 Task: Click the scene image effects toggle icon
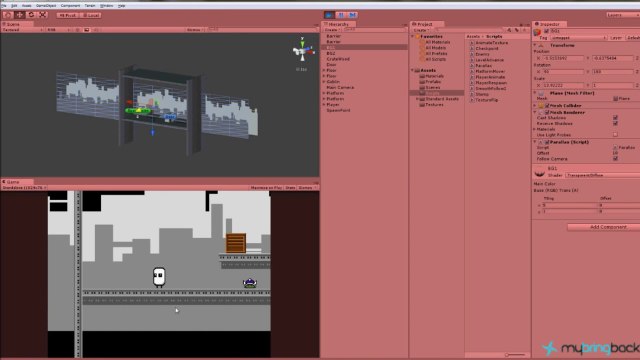[87, 30]
